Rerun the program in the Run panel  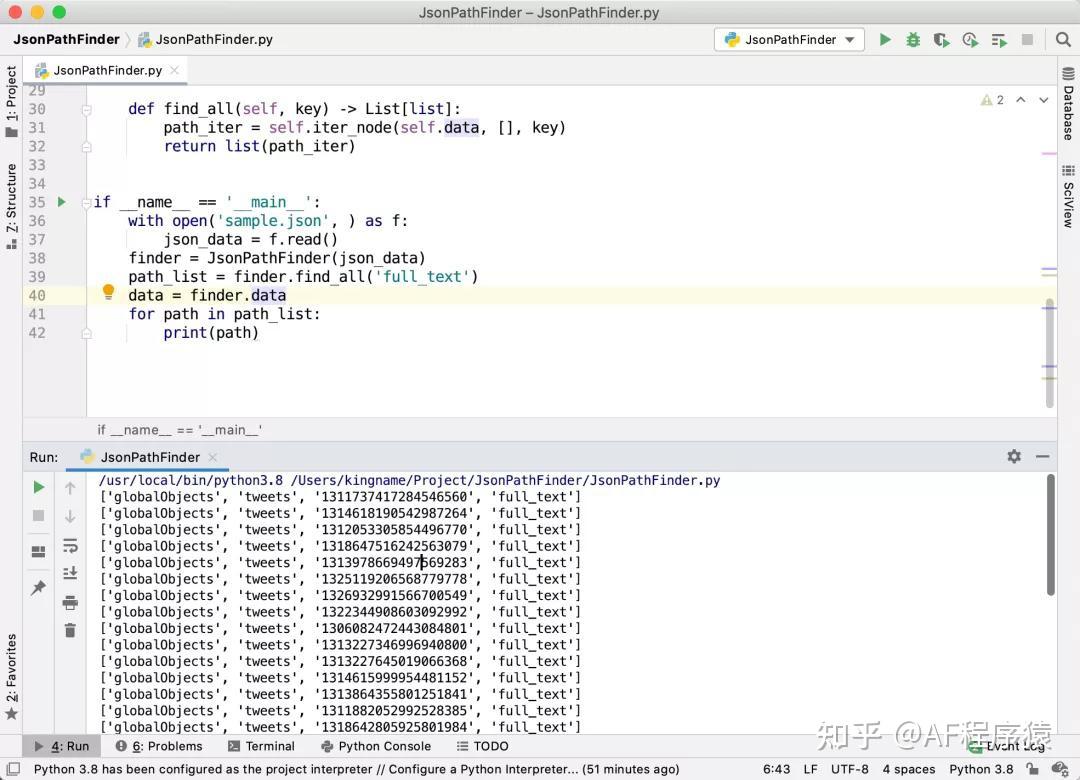click(38, 487)
